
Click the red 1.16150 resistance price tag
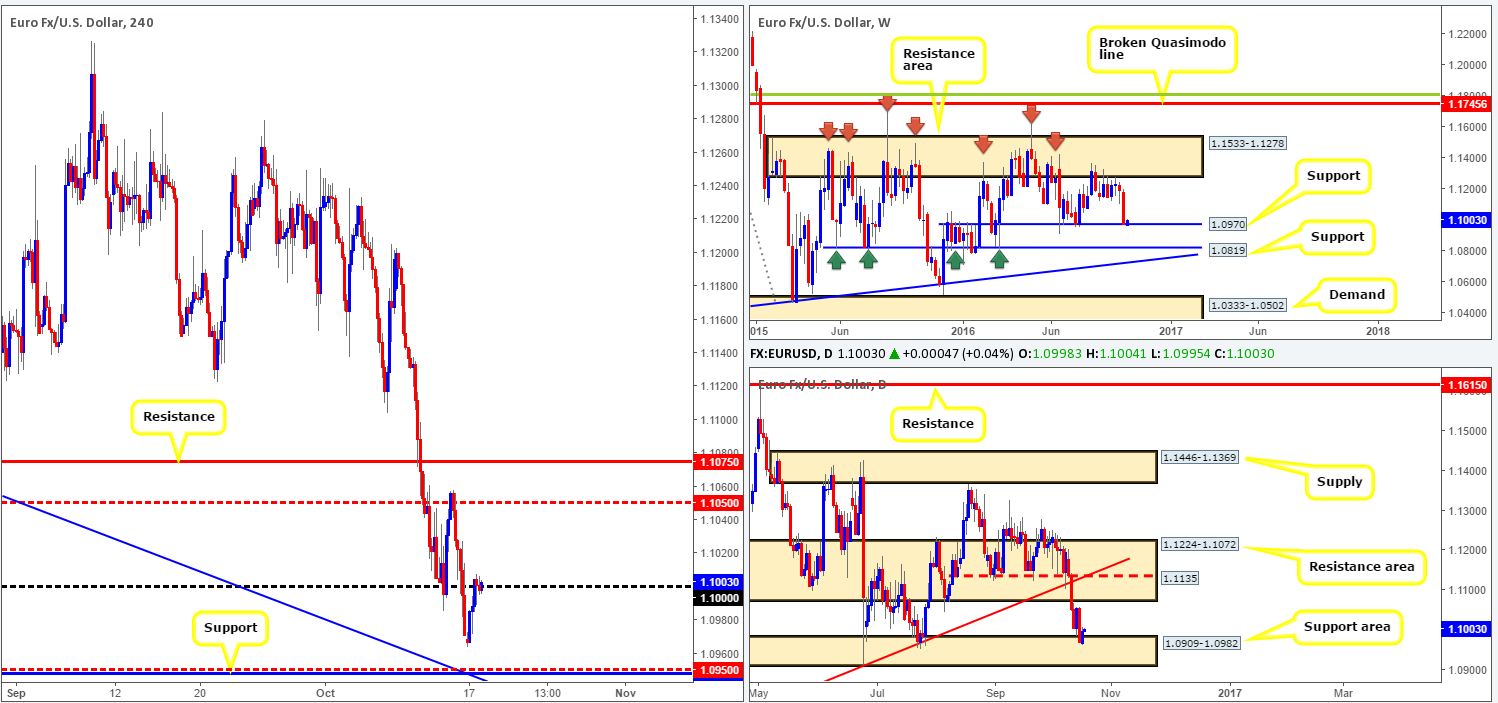[x=1466, y=384]
